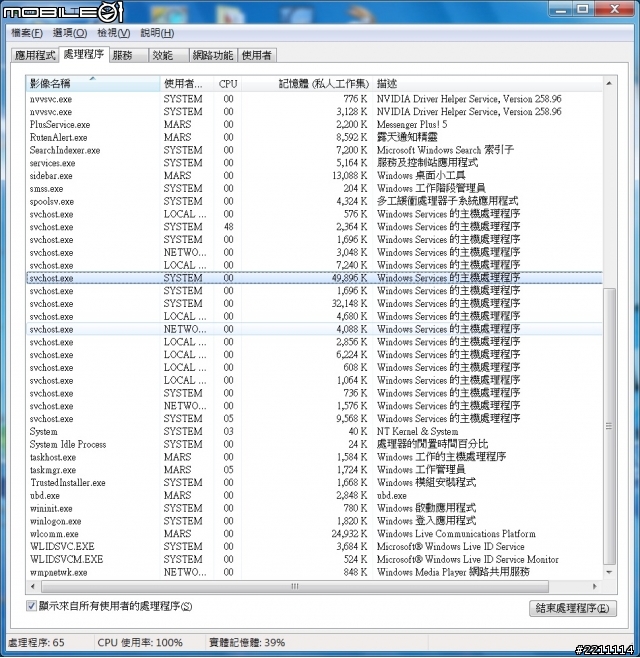The image size is (640, 658).
Task: Select svchost.exe with 9,568 K memory
Action: click(314, 419)
